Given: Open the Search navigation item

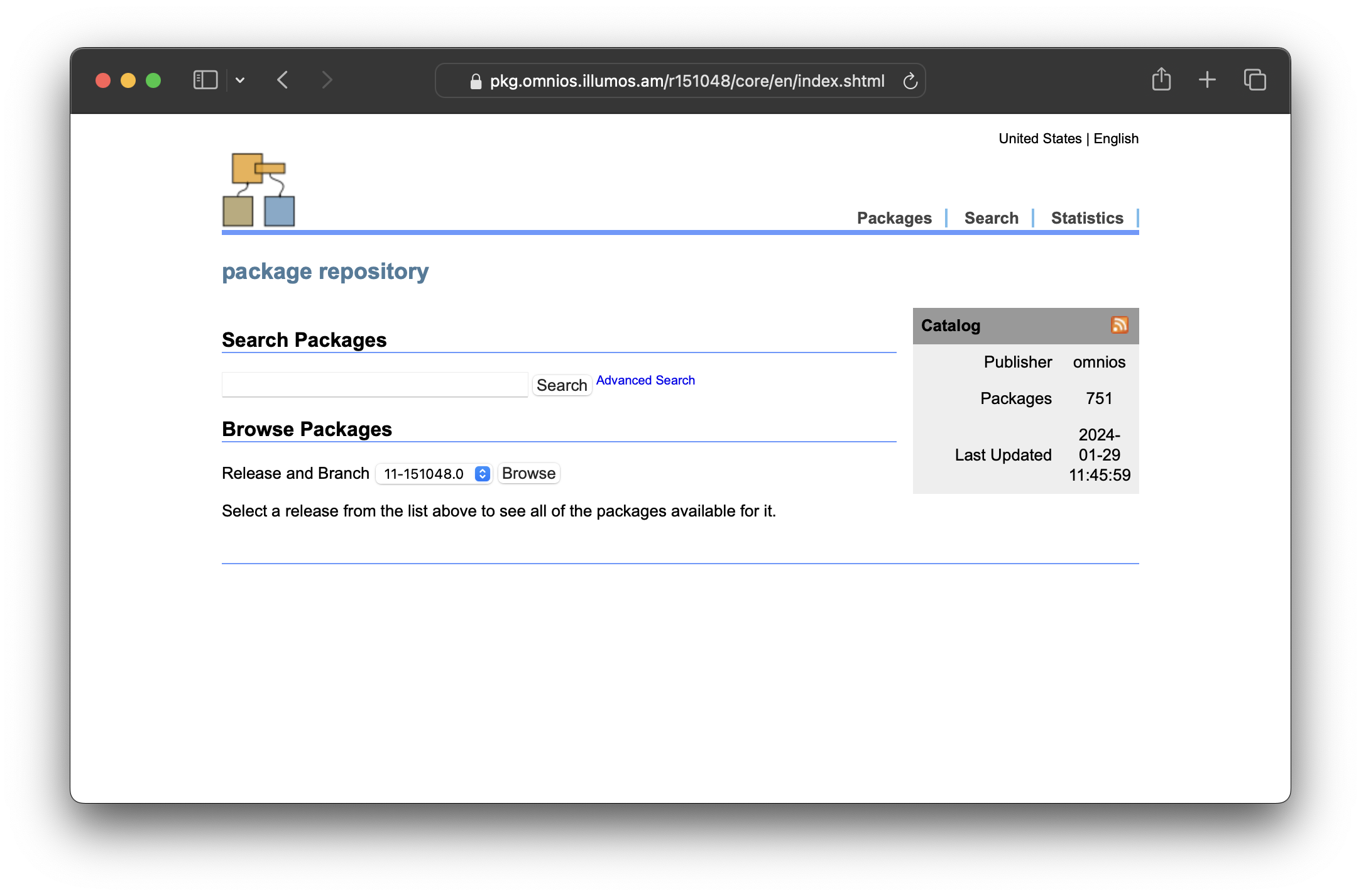Looking at the screenshot, I should click(x=990, y=218).
